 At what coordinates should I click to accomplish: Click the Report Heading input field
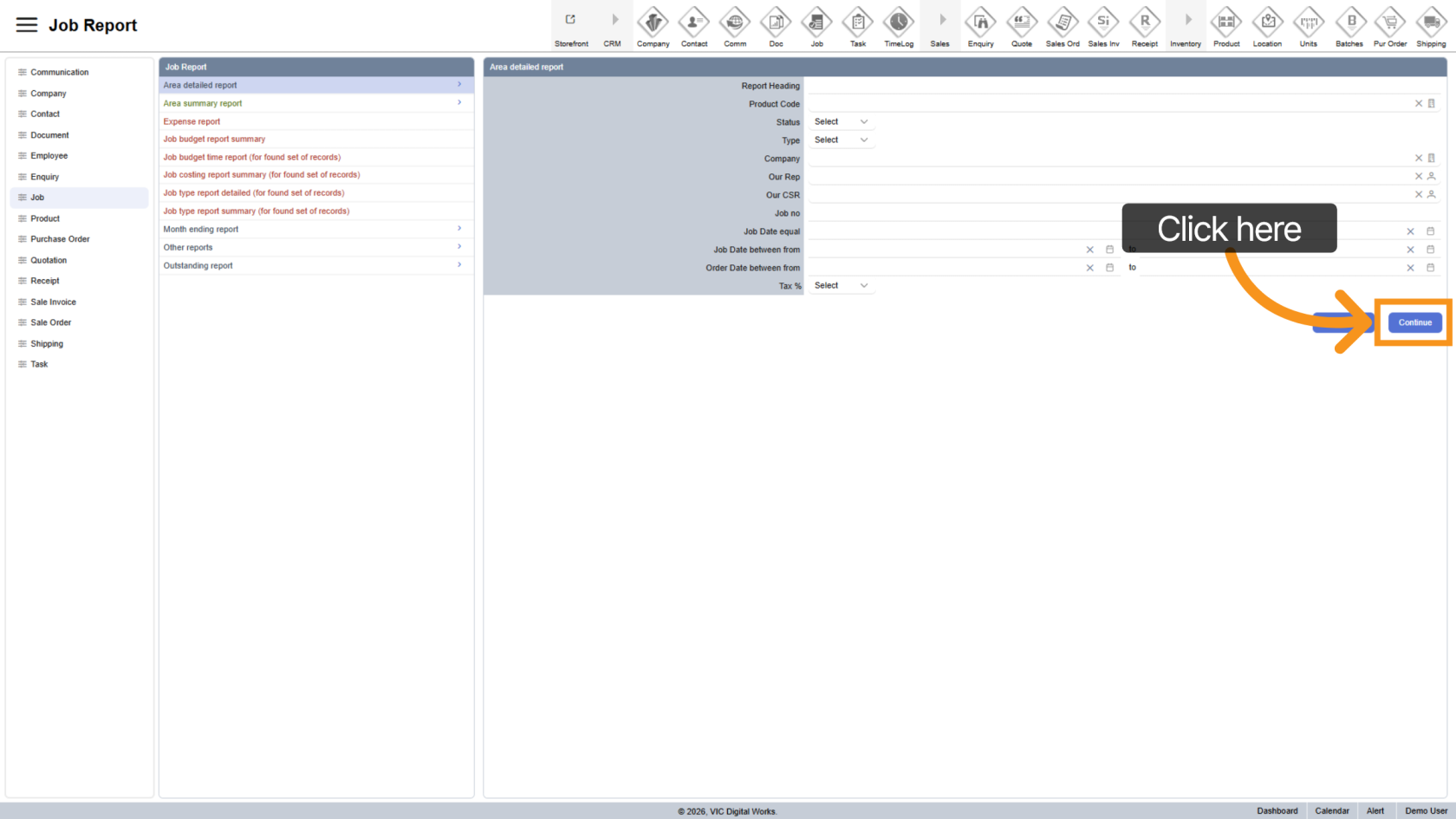(x=1122, y=86)
